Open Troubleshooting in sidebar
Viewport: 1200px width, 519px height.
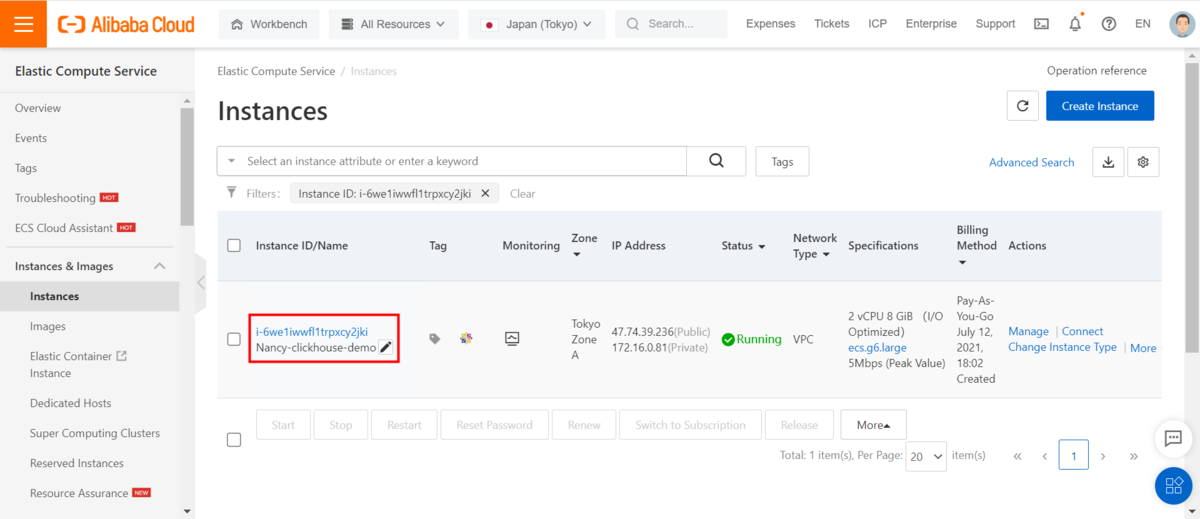tap(55, 198)
